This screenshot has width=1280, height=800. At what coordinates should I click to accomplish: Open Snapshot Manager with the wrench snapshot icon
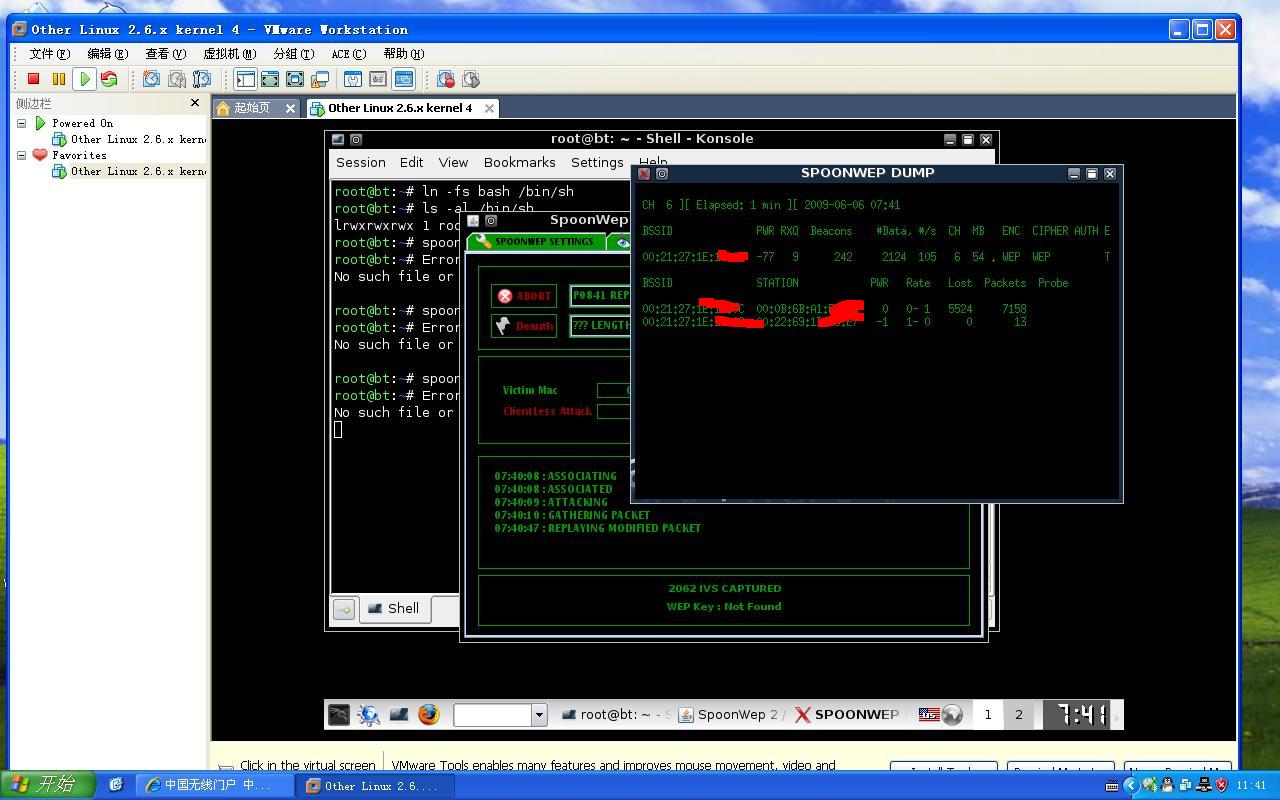coord(202,79)
